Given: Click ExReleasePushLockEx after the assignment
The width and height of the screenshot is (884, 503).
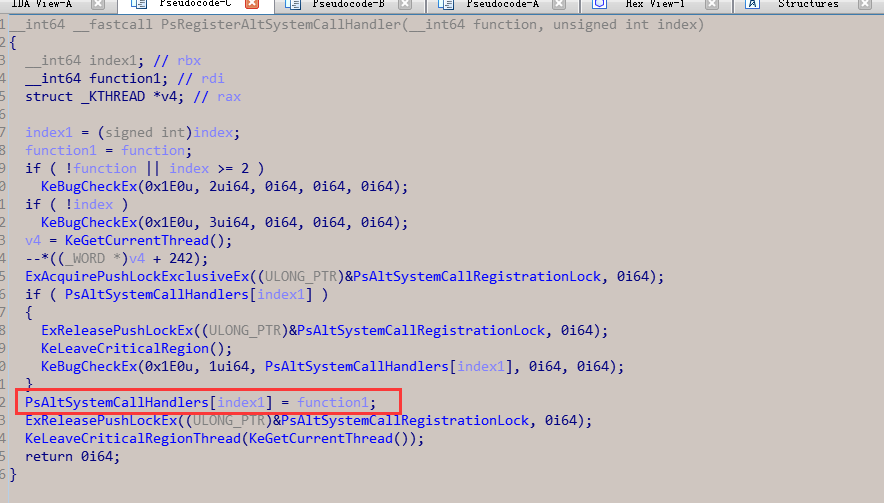Looking at the screenshot, I should pos(101,421).
